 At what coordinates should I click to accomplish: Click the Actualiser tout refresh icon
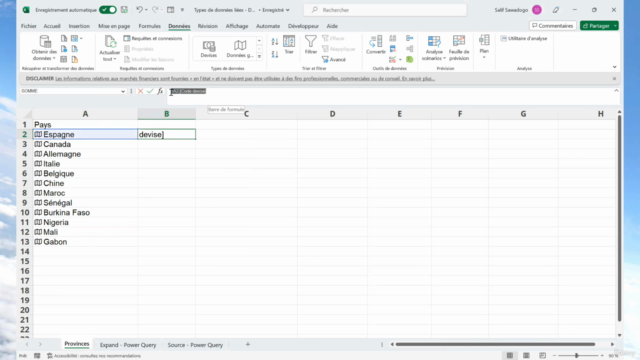click(x=109, y=42)
